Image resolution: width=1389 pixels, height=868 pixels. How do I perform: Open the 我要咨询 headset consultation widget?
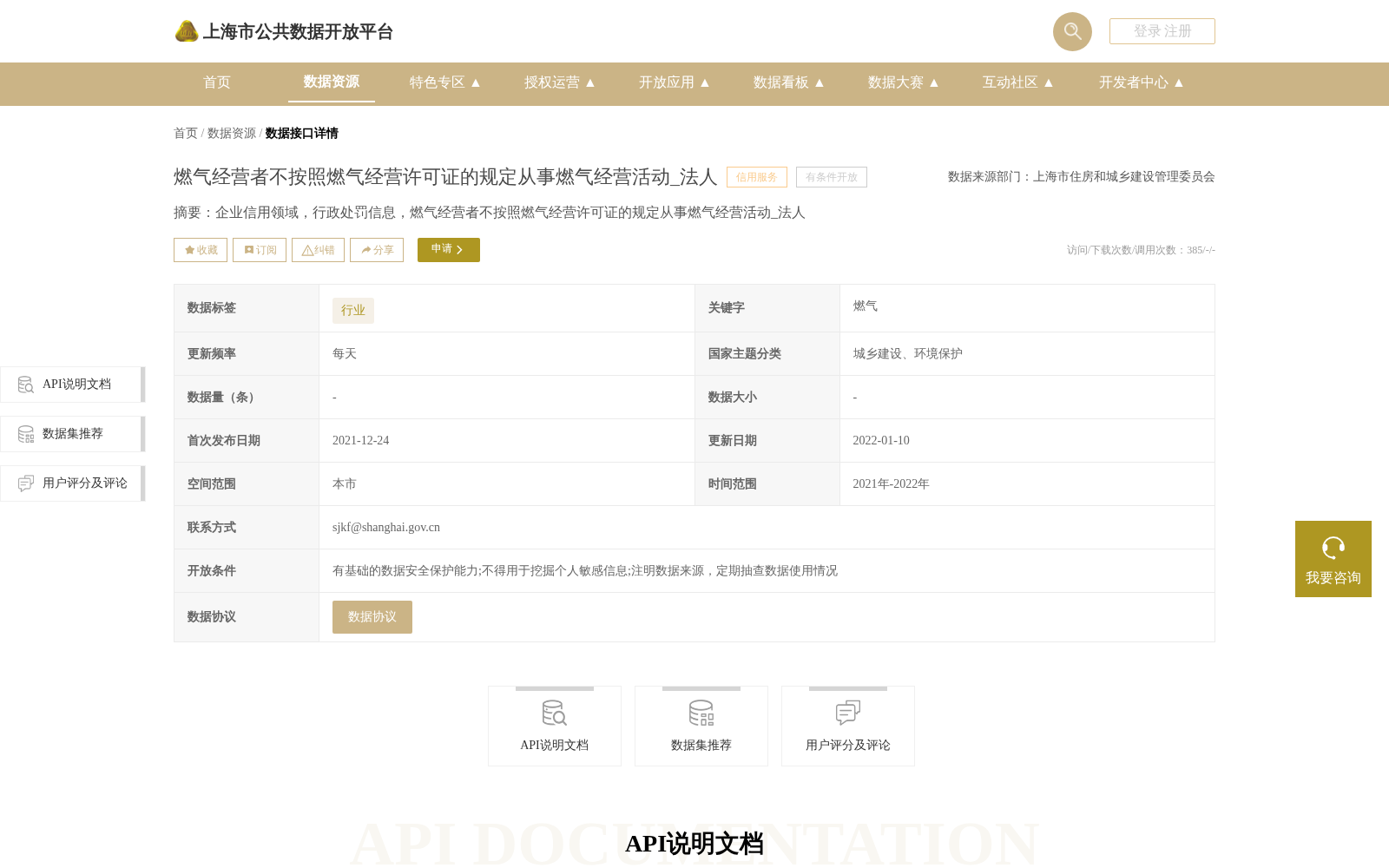pos(1333,559)
